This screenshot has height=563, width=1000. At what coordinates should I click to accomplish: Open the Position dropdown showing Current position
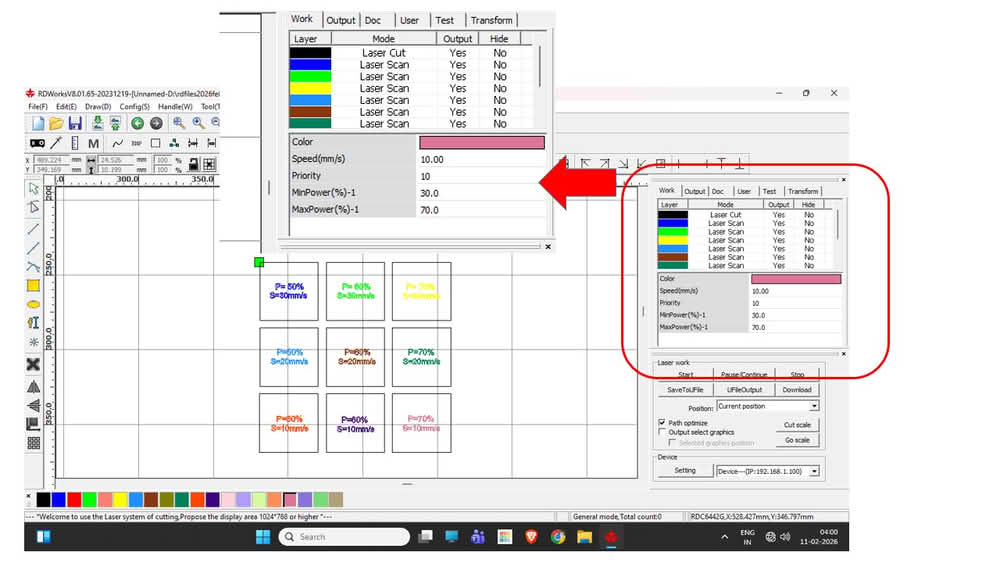pyautogui.click(x=768, y=406)
